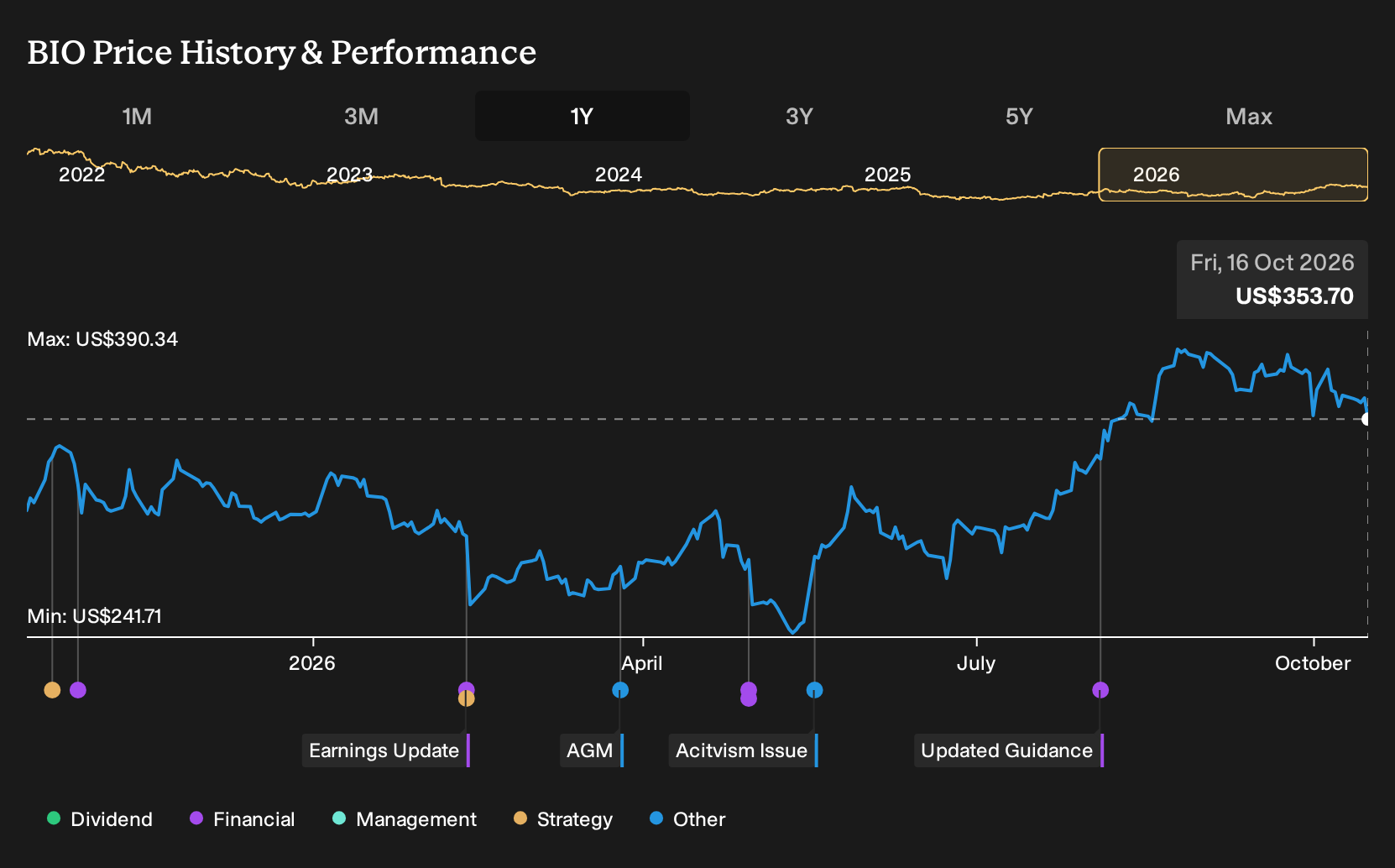Open the Earnings Update event label
1395x868 pixels.
click(385, 750)
